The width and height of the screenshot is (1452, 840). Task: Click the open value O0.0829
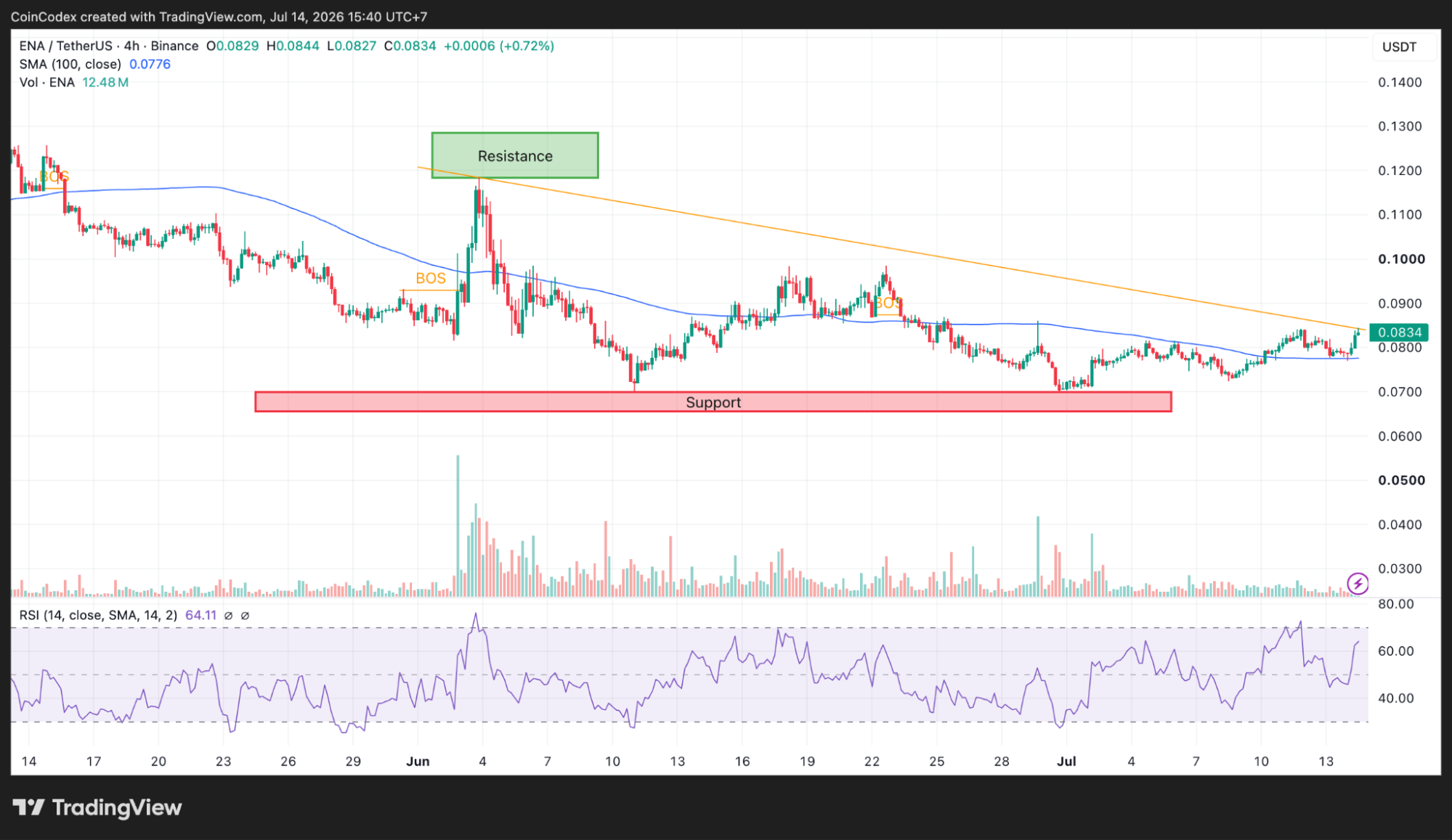[x=232, y=46]
